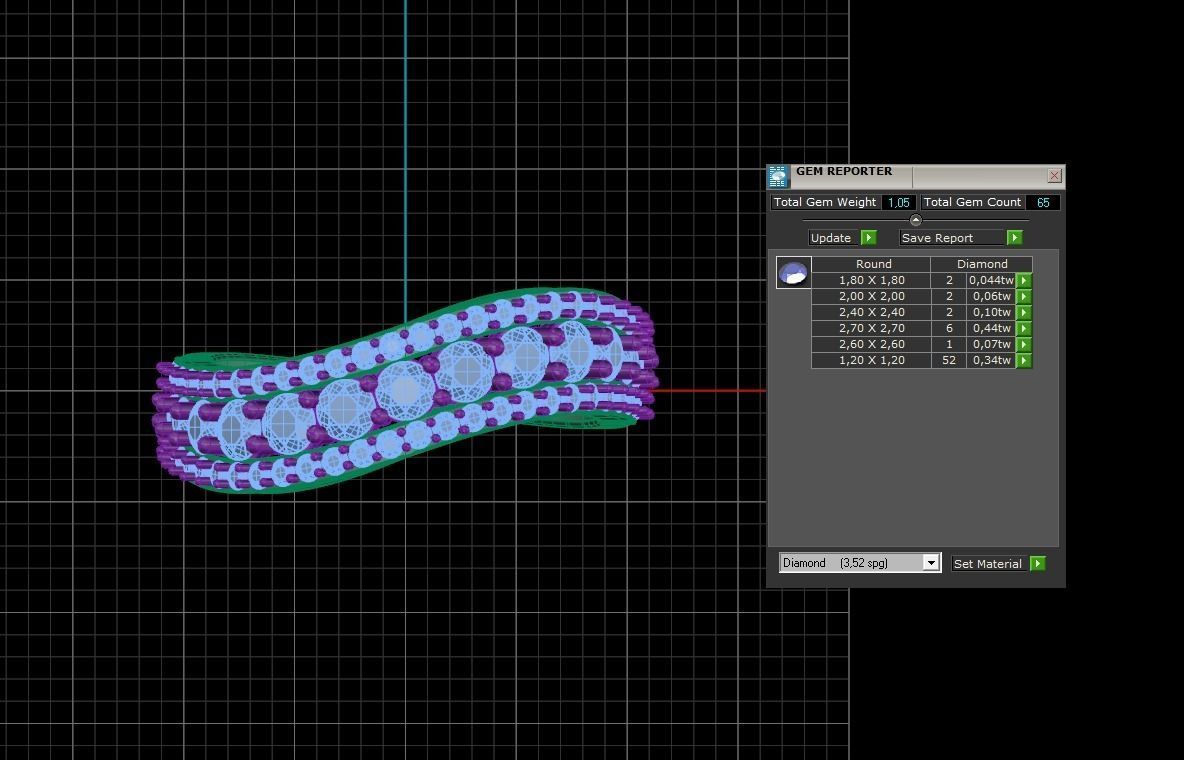Click the 0,34tw weight cell

(x=991, y=360)
